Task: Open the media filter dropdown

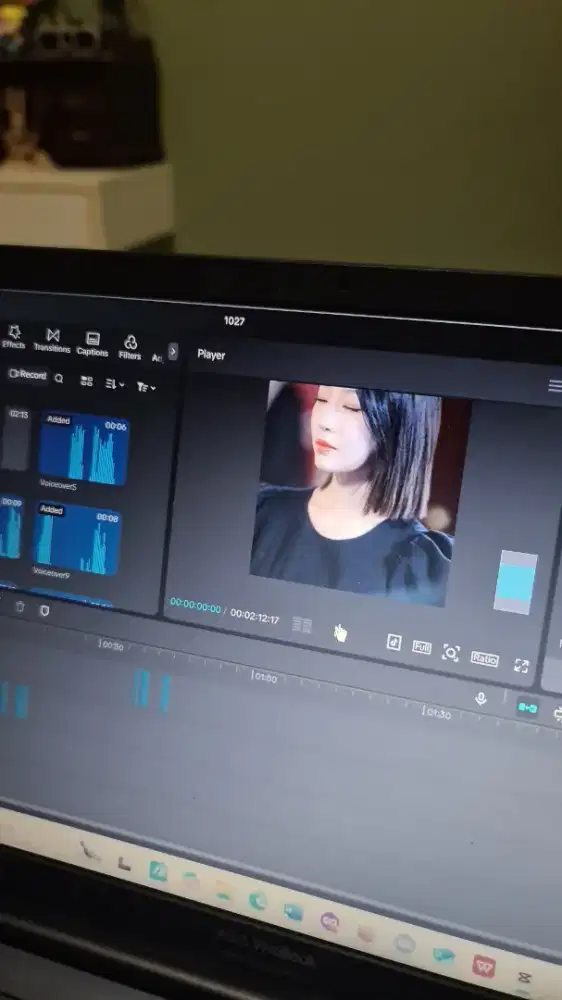Action: point(145,386)
